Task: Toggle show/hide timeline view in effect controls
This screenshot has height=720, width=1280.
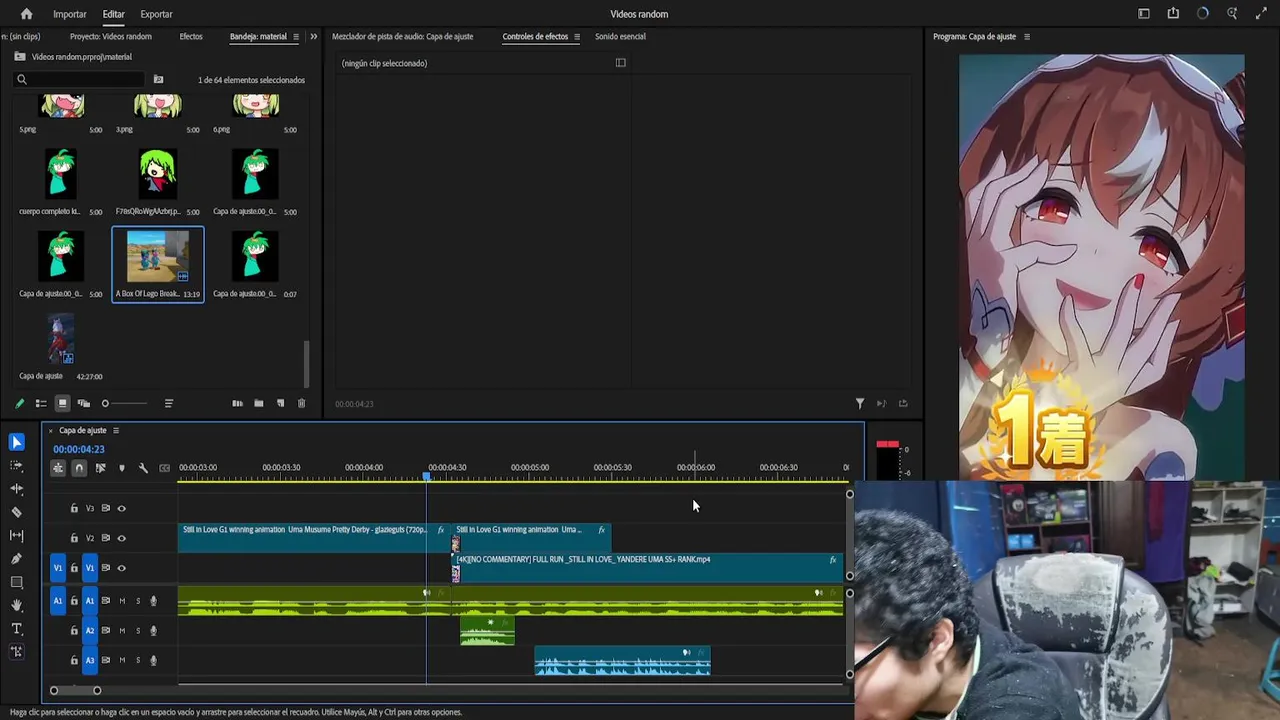Action: pos(620,63)
